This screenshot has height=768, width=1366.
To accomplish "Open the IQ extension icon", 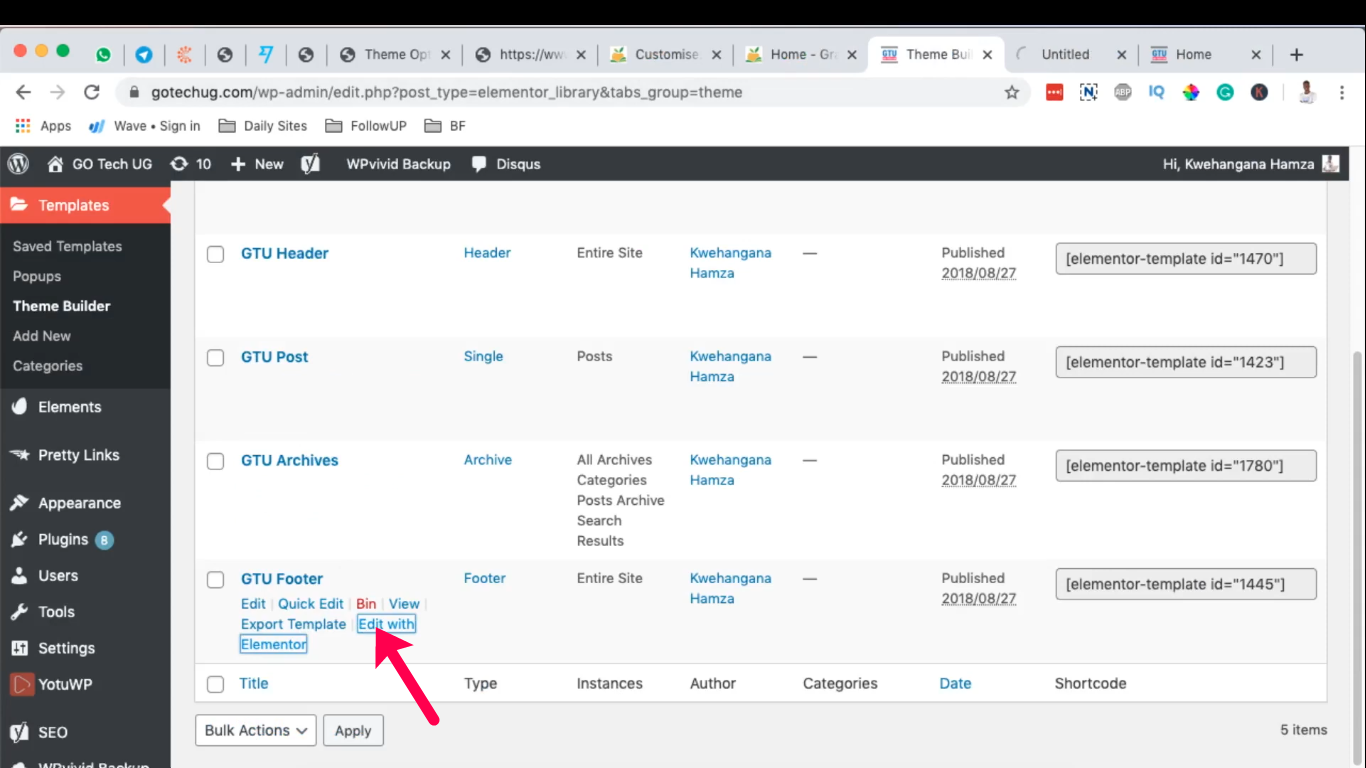I will coord(1157,92).
